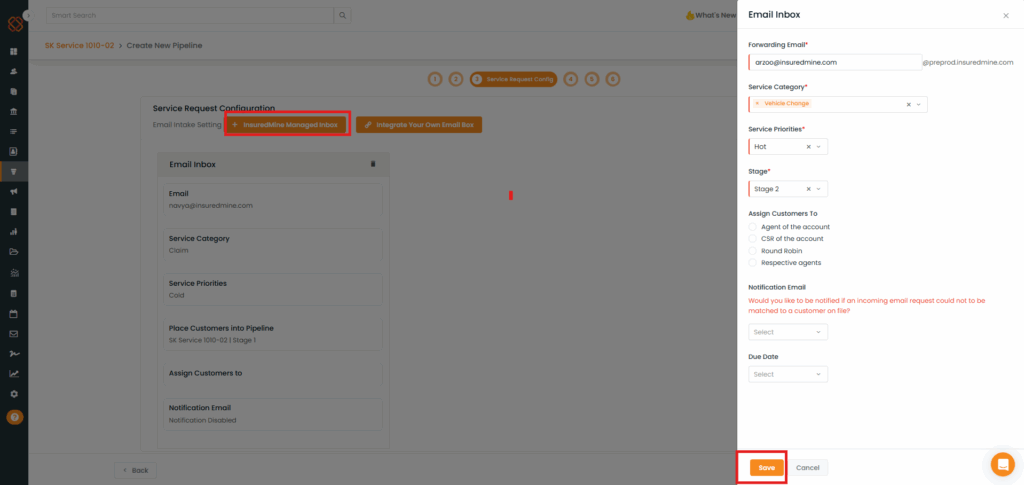This screenshot has height=485, width=1024.
Task: Click the megaphone campaigns icon in sidebar
Action: (x=14, y=191)
